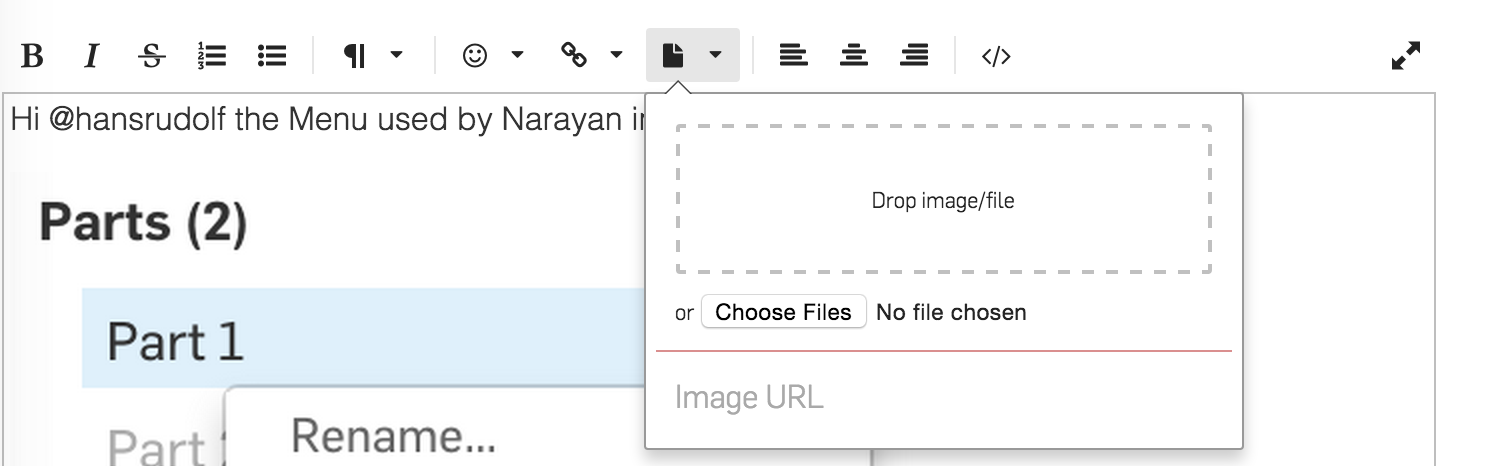1490x466 pixels.
Task: Click the Choose Files button
Action: [784, 312]
